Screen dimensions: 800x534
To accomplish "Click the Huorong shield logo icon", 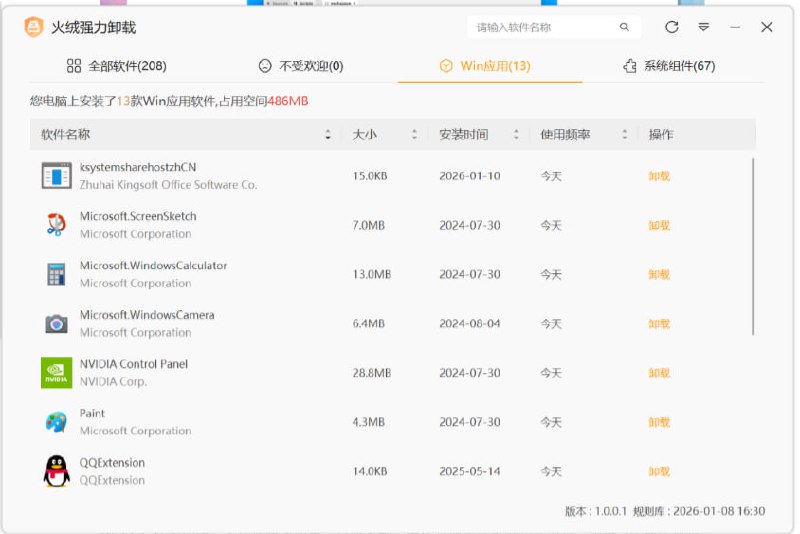I will 34,27.
